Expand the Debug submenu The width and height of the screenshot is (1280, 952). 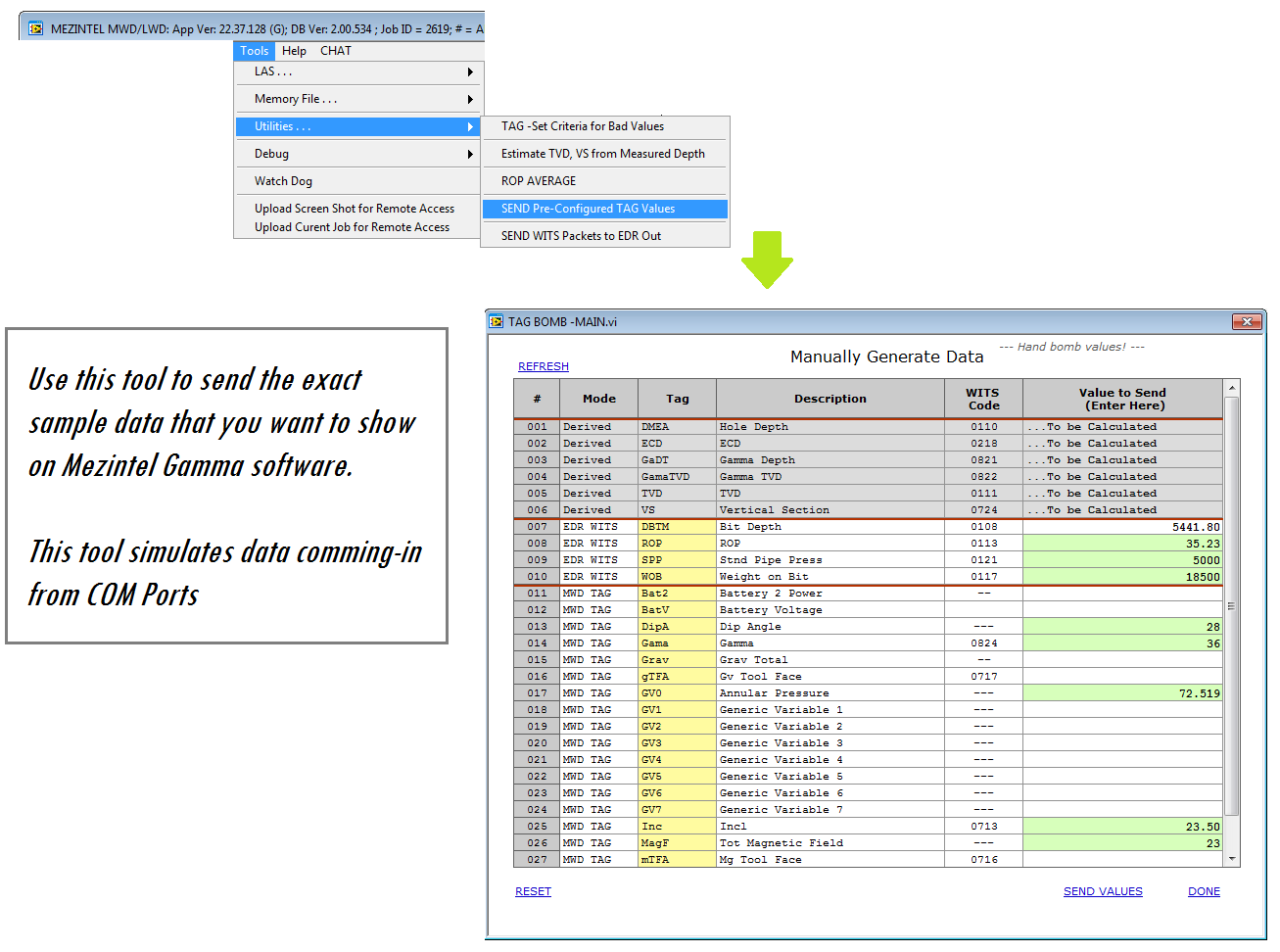[x=358, y=154]
